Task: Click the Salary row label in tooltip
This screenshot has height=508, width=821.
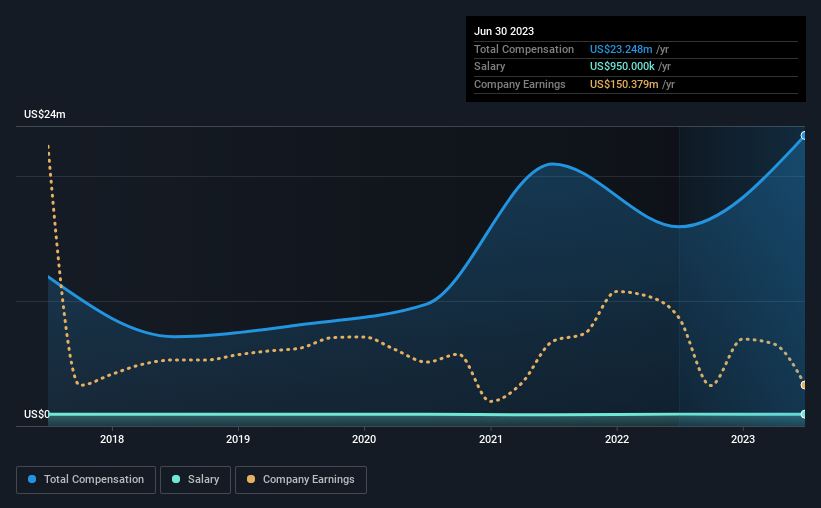Action: tap(490, 67)
